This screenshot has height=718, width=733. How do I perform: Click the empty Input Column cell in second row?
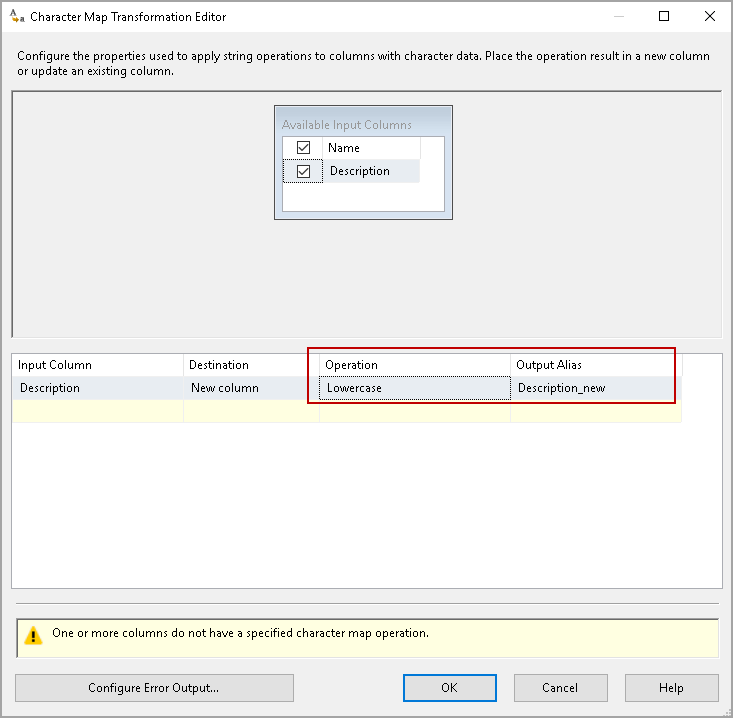click(x=97, y=411)
